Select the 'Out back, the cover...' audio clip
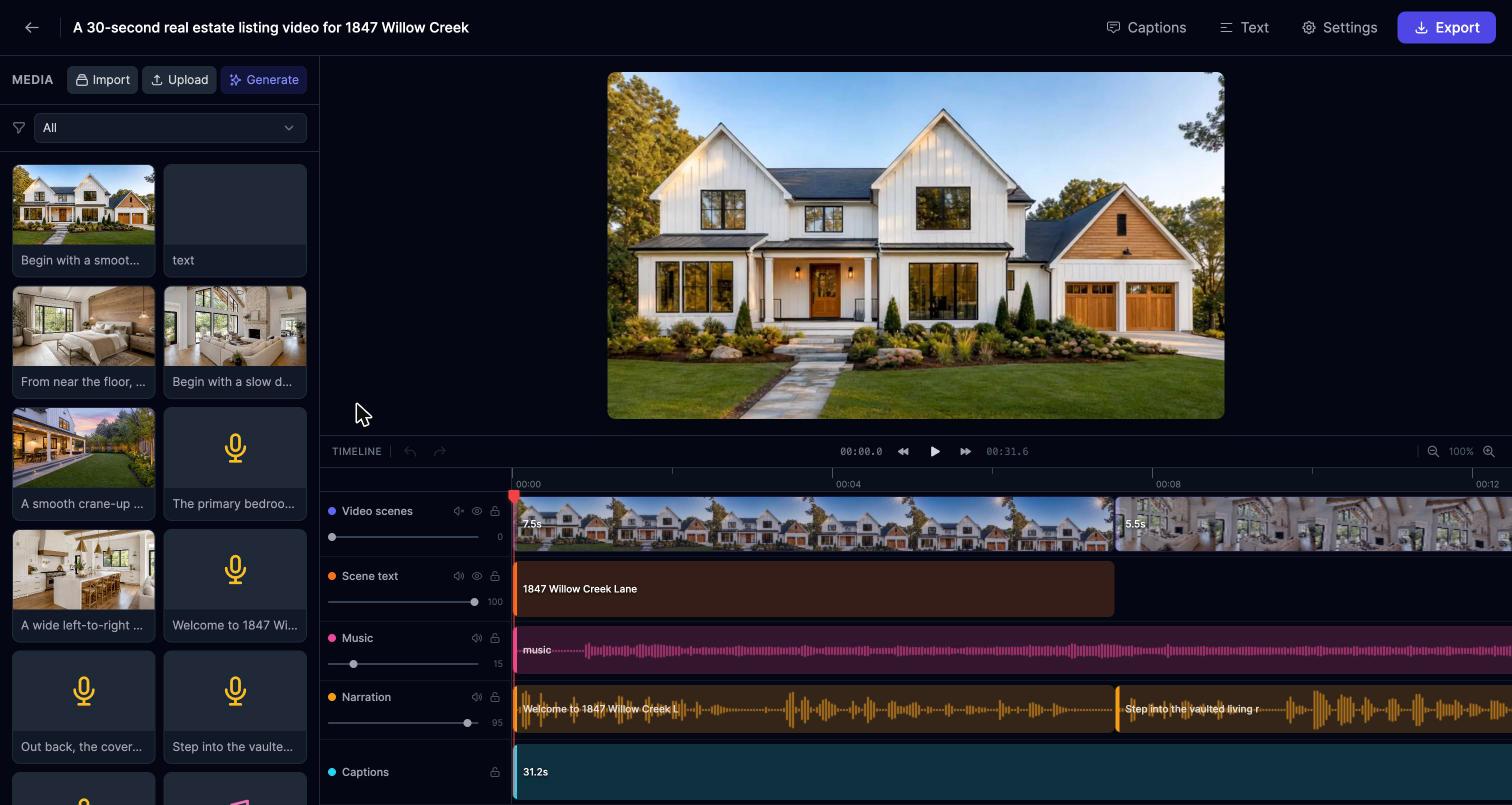The width and height of the screenshot is (1512, 805). click(x=84, y=707)
